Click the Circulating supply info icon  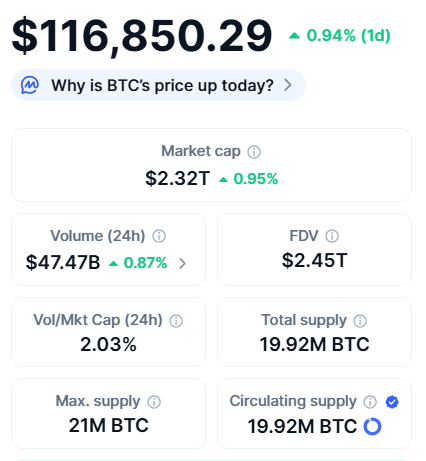tap(370, 402)
